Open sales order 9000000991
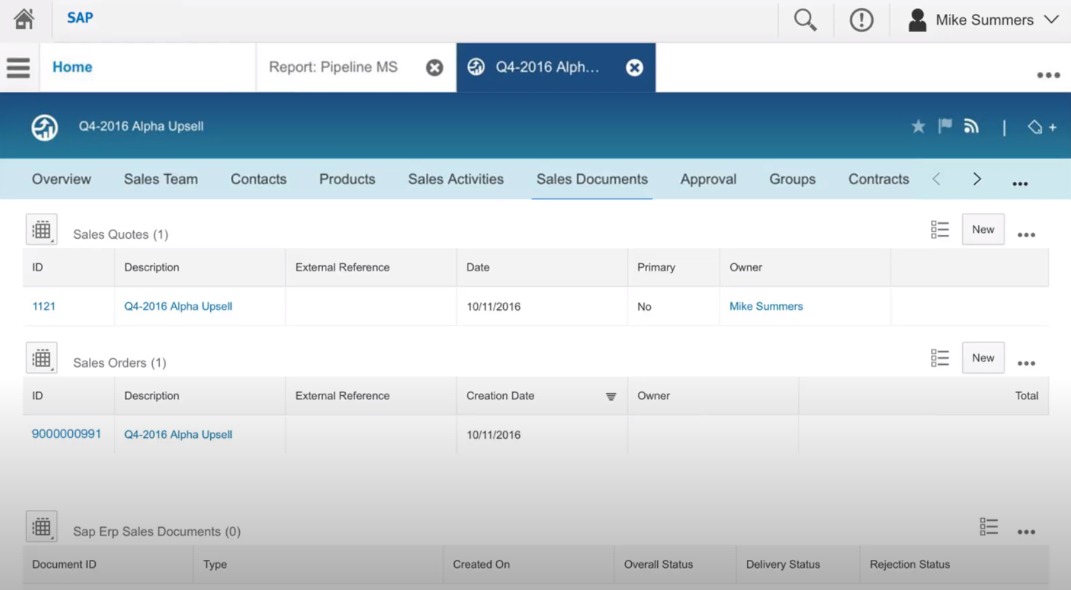The height and width of the screenshot is (590, 1071). 67,434
